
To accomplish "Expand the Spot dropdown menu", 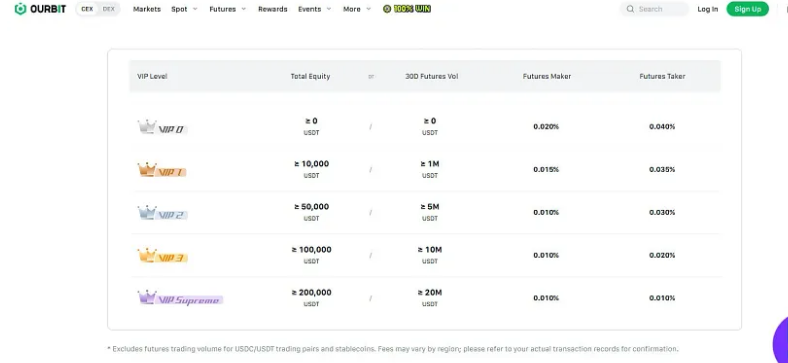I will 184,9.
